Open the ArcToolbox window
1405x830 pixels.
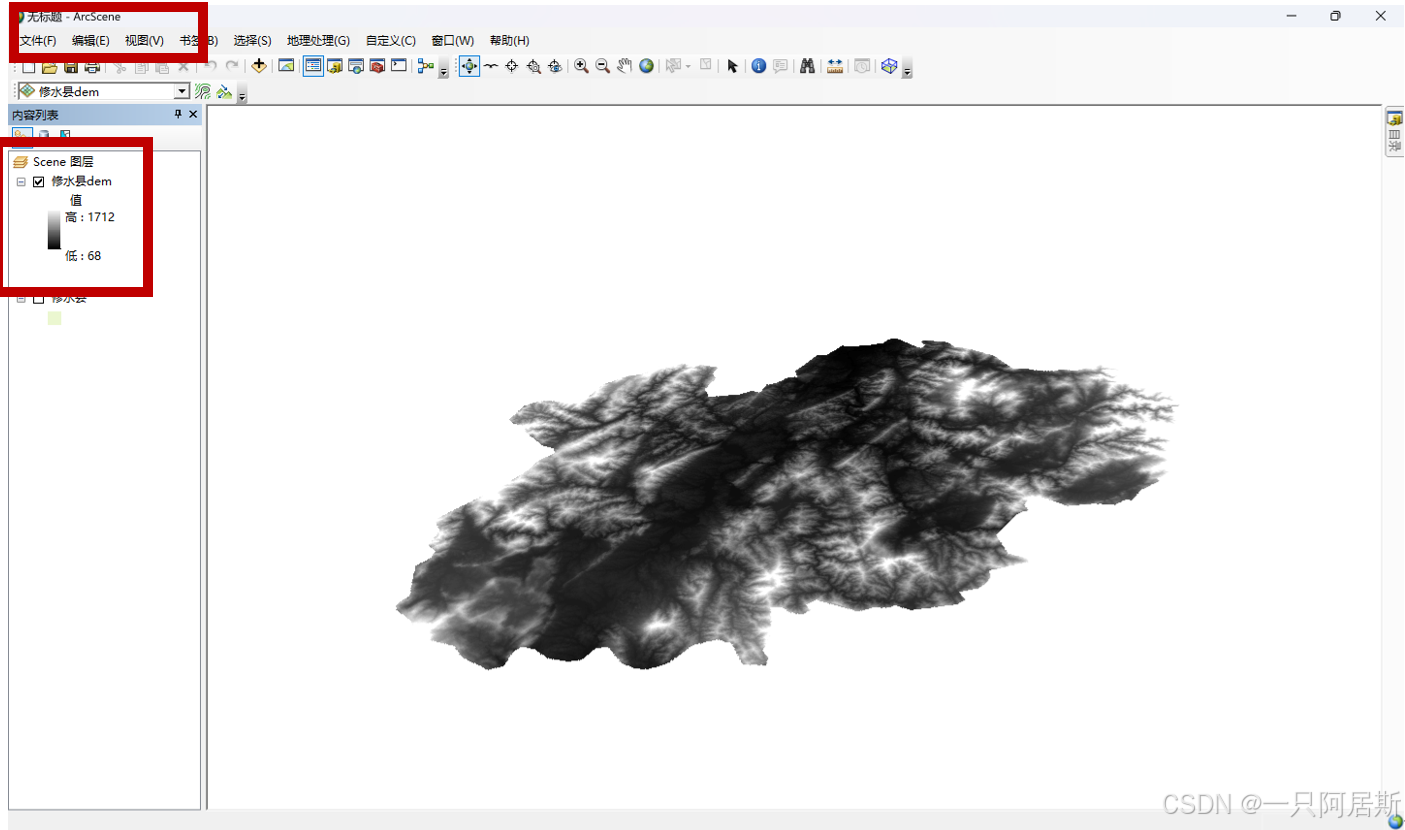(x=377, y=66)
